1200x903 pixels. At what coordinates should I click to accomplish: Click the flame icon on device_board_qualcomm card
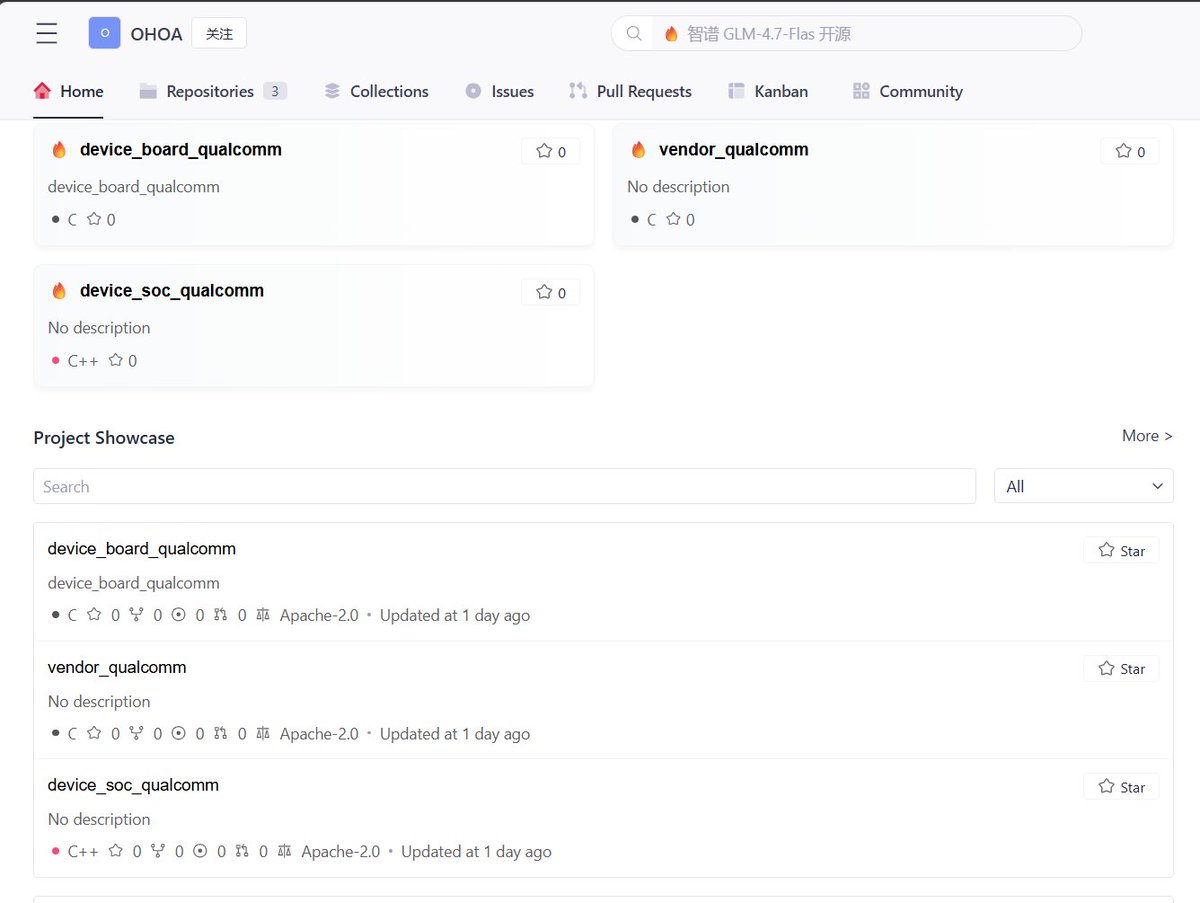[57, 150]
